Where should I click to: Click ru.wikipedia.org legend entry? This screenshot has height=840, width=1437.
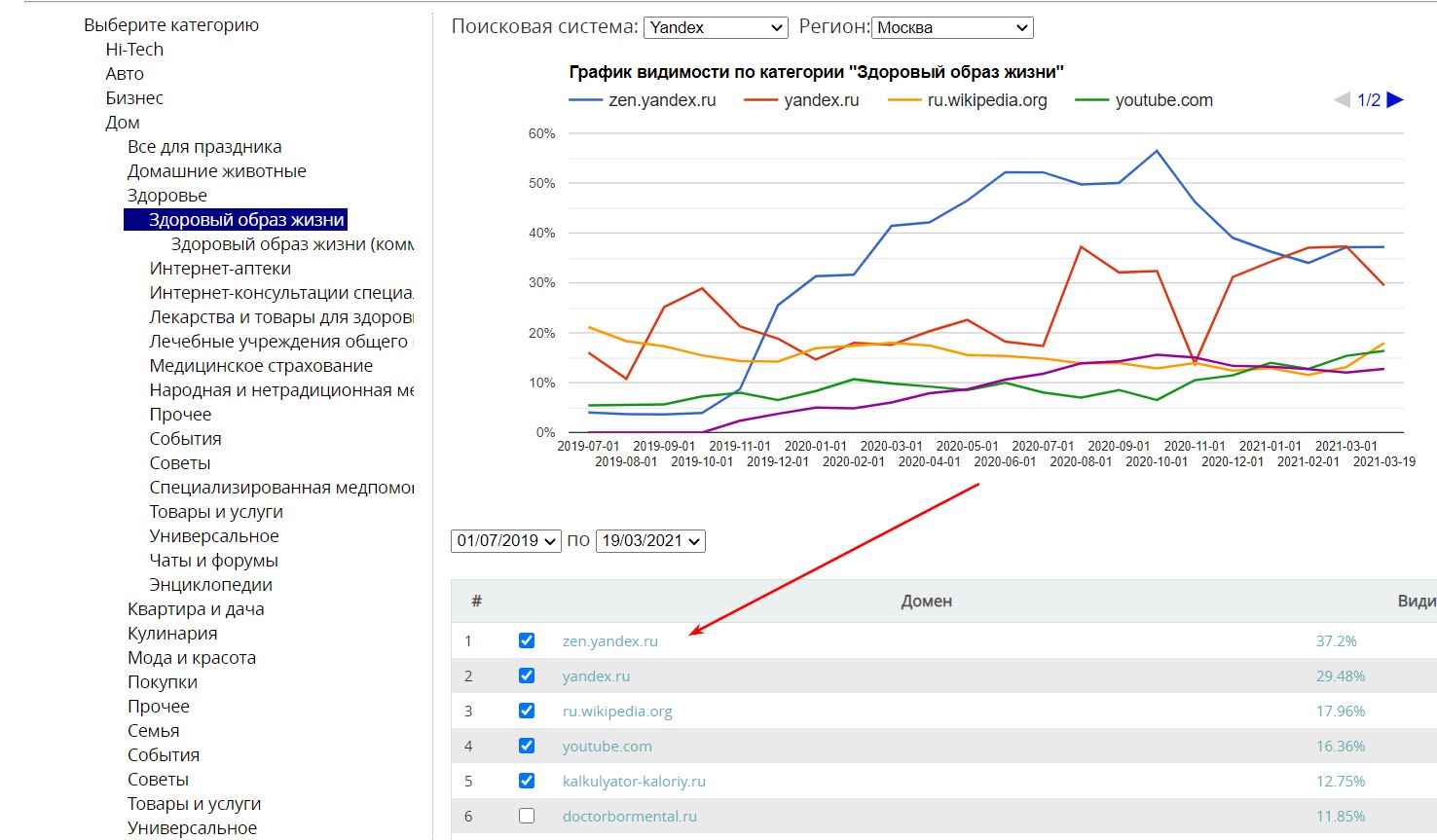click(969, 100)
